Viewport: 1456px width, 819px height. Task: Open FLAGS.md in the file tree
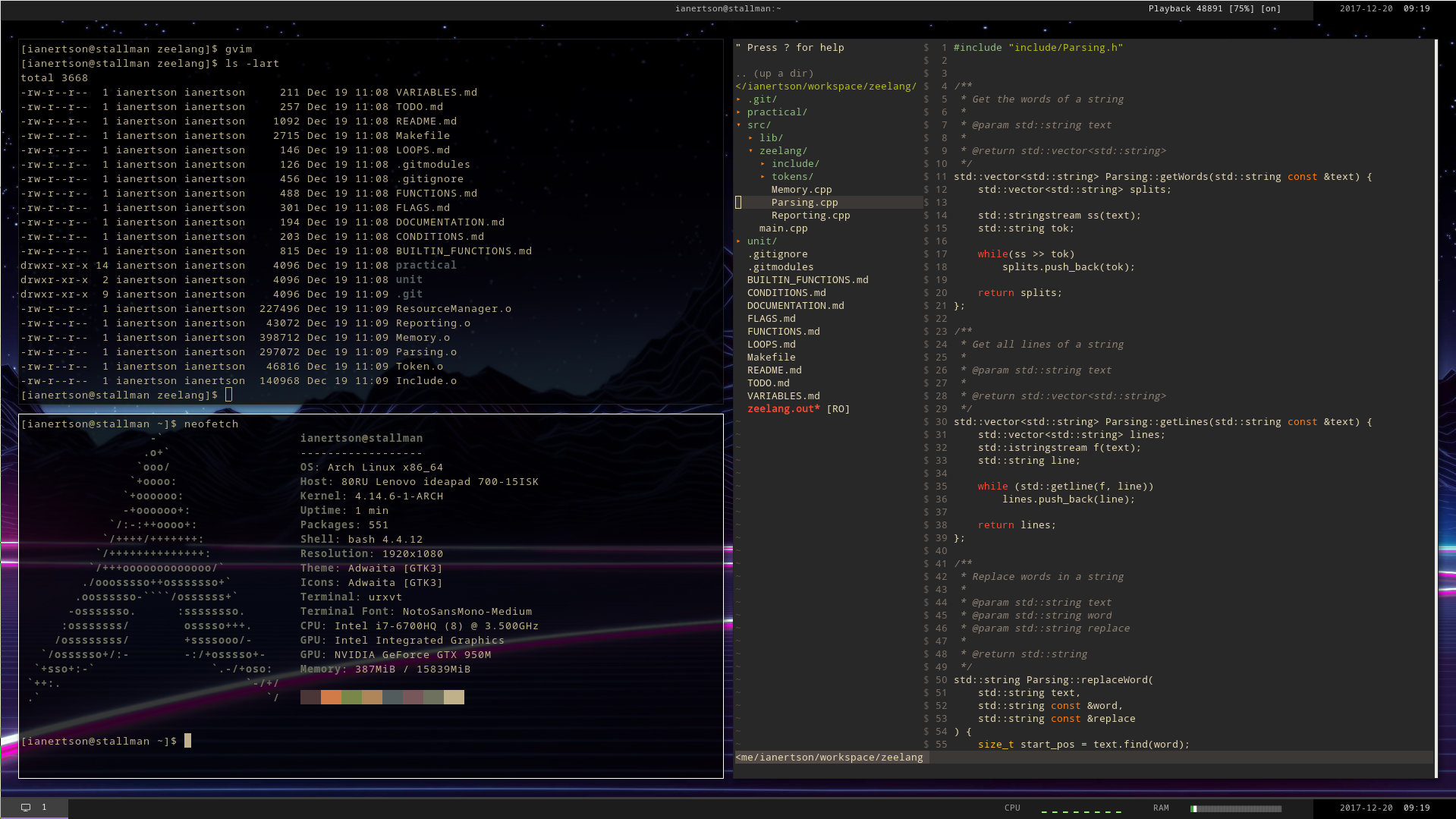point(771,319)
